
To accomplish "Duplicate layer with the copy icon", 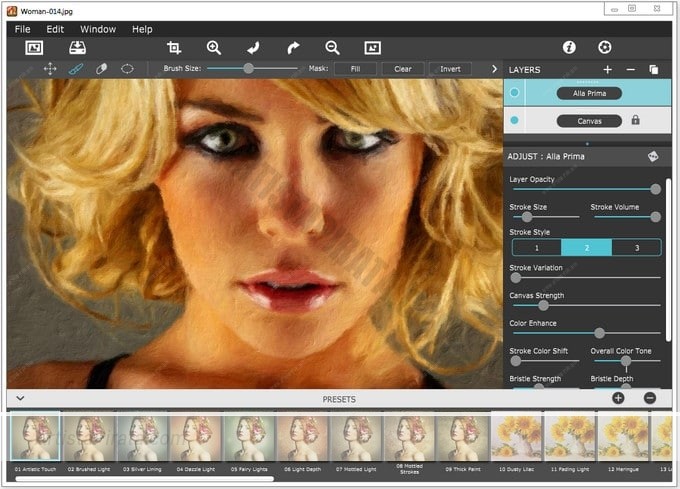I will (x=654, y=69).
